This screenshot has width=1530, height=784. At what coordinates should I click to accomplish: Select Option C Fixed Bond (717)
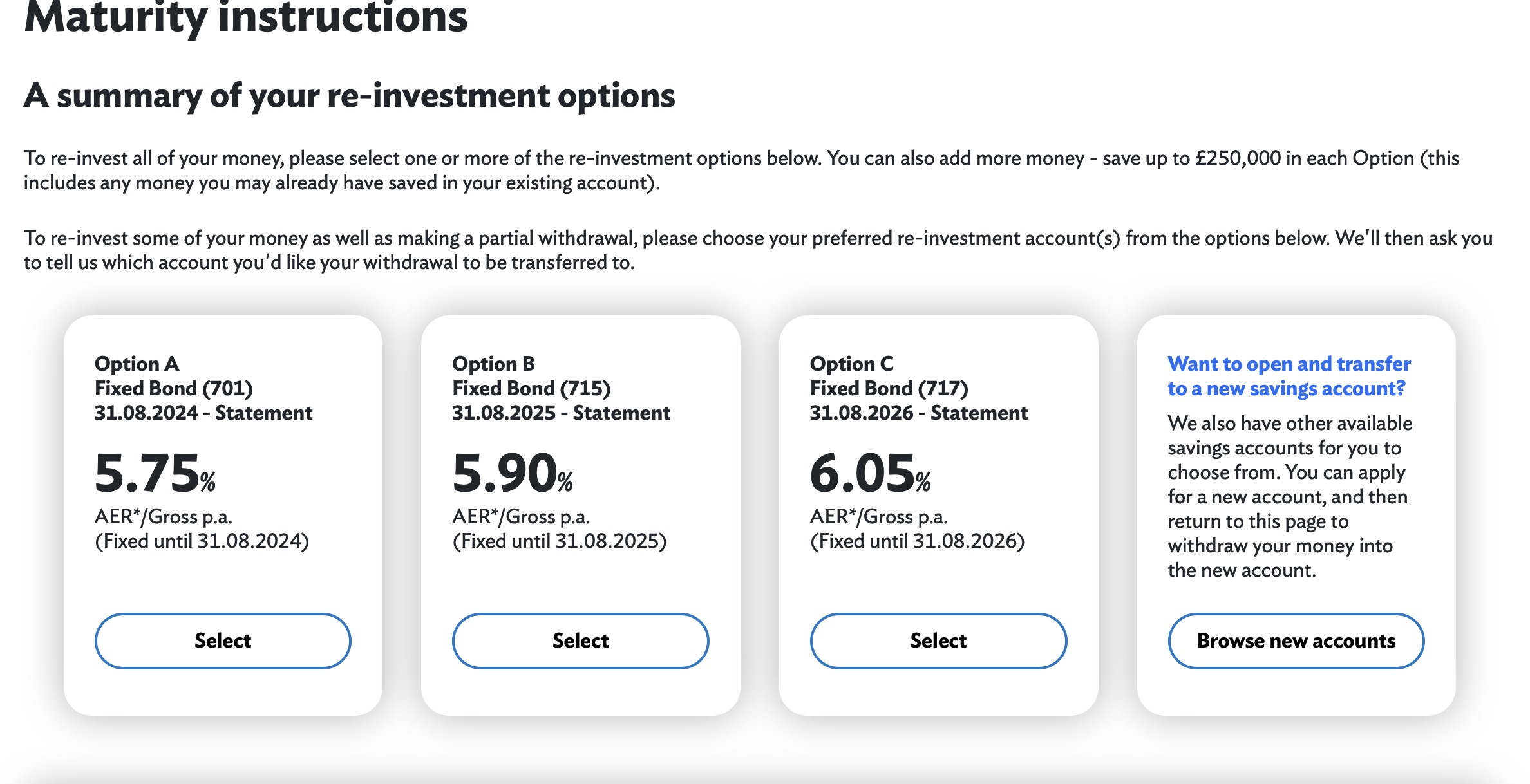[x=938, y=640]
